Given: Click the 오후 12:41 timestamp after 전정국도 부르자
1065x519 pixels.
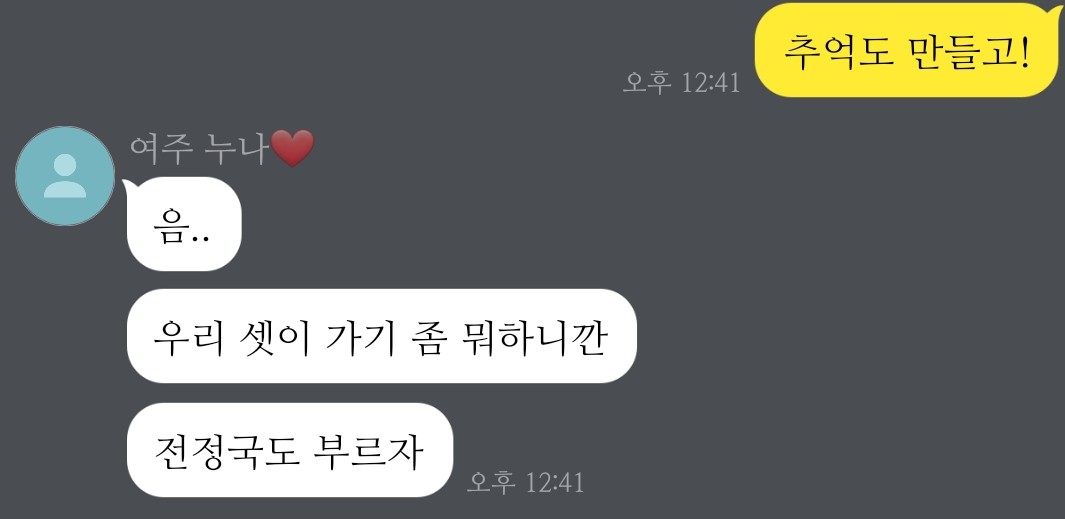Looking at the screenshot, I should (x=525, y=482).
